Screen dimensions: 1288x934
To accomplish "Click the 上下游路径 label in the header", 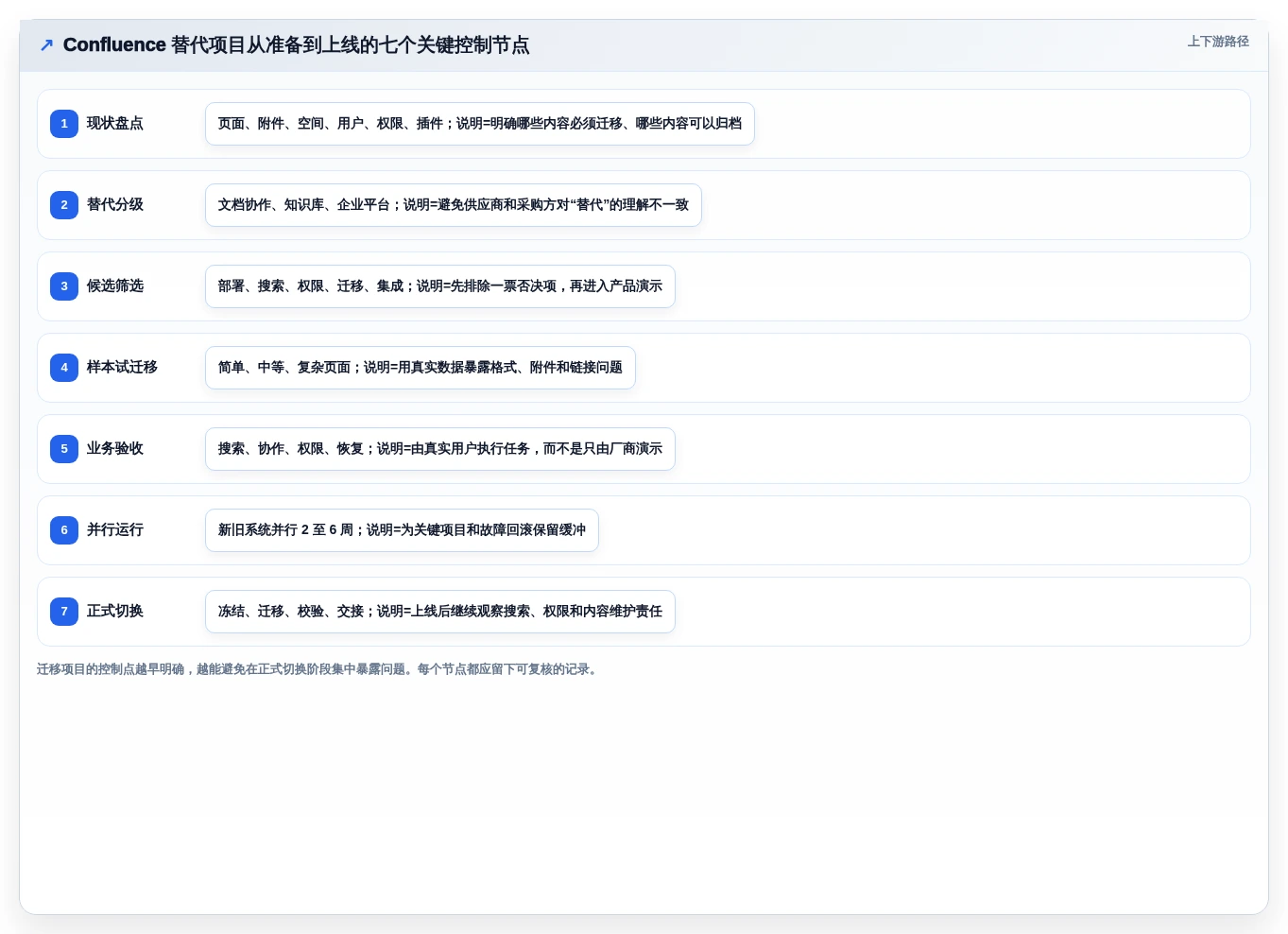I will point(1218,42).
